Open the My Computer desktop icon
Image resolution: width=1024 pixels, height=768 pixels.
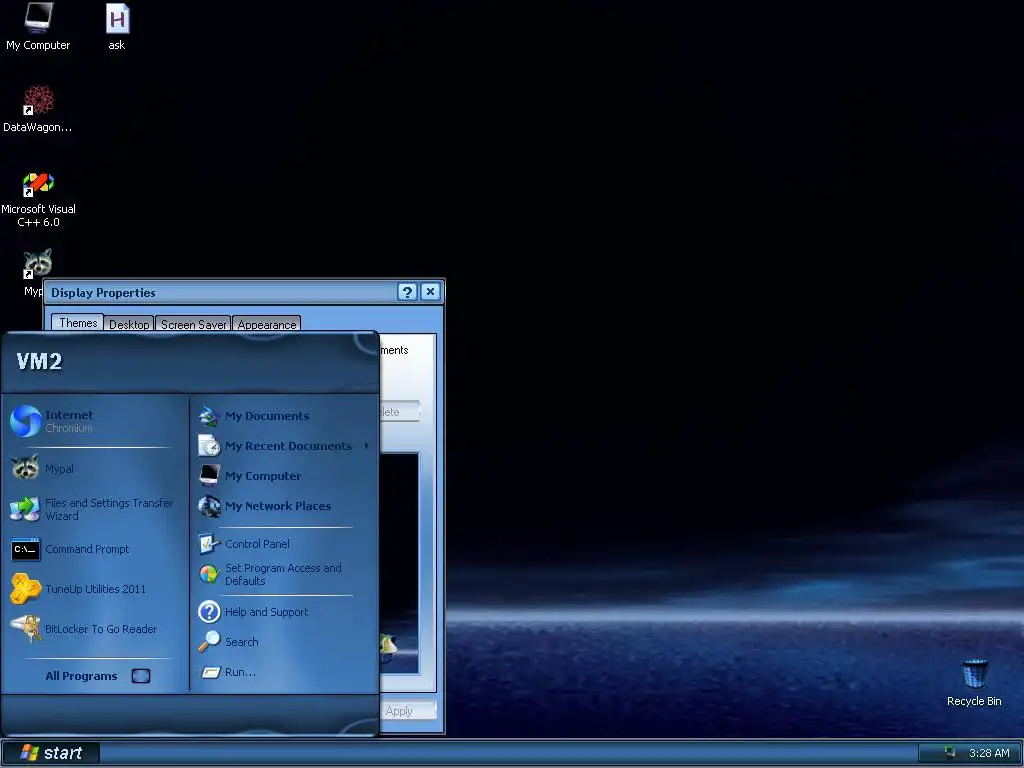38,26
